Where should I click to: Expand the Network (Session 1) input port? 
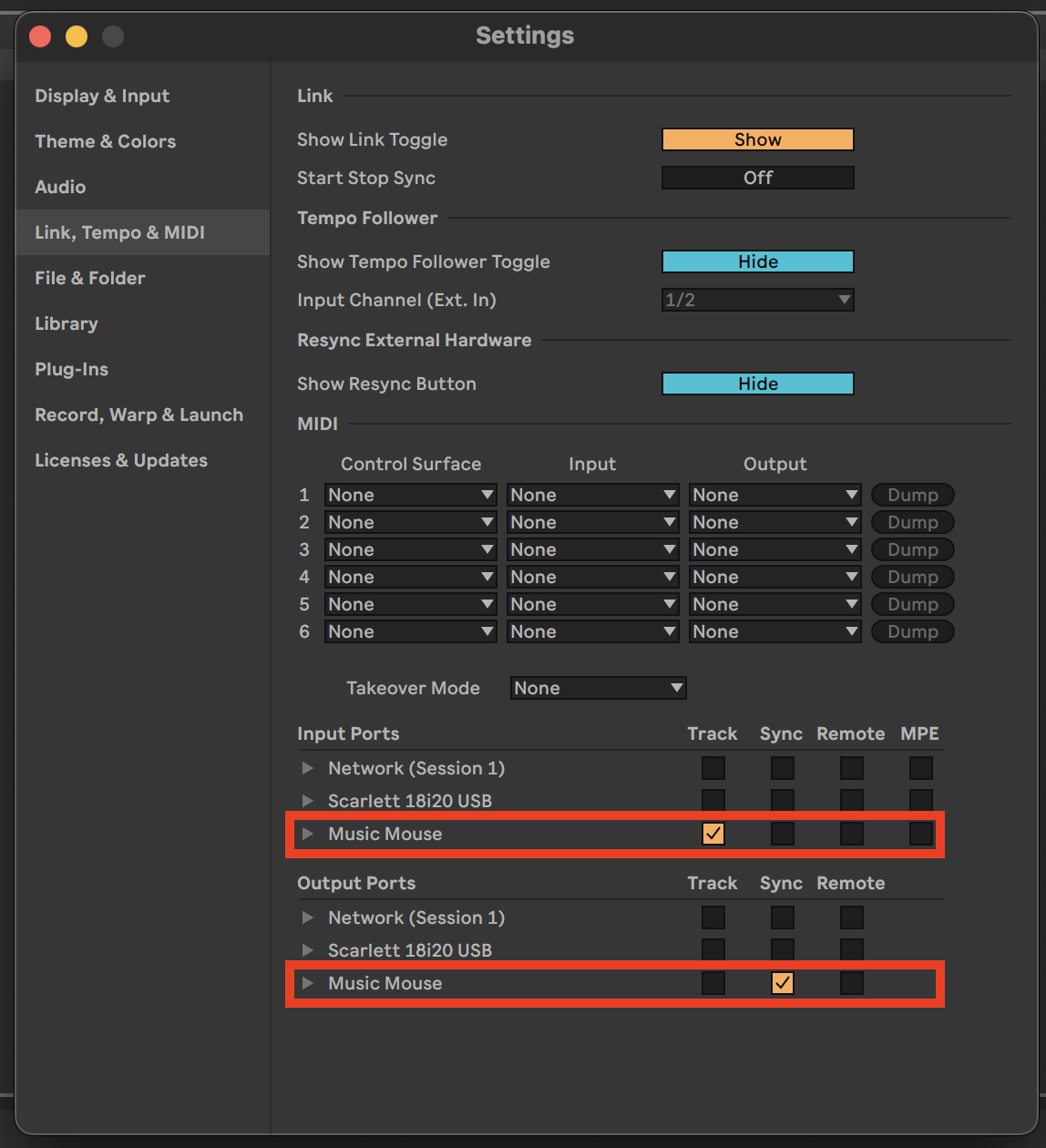point(308,768)
